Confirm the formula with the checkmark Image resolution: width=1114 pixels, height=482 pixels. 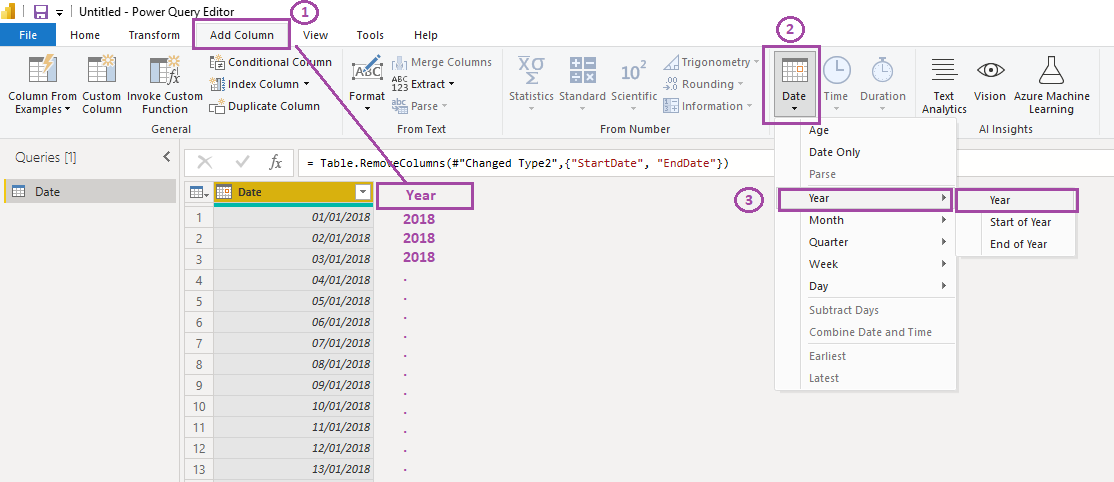click(x=242, y=163)
